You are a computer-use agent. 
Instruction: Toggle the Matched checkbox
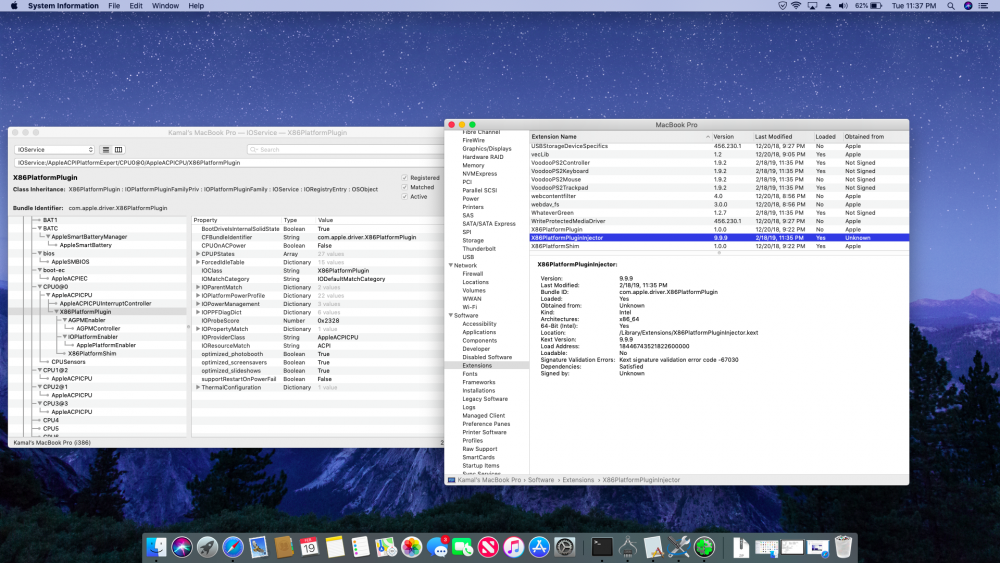coord(404,187)
